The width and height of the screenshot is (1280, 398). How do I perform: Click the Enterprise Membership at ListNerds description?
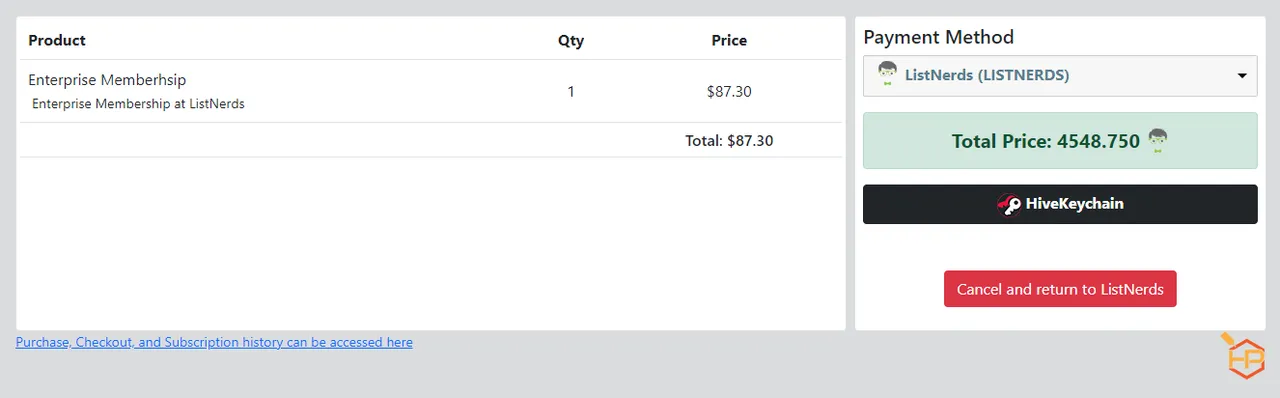click(138, 104)
